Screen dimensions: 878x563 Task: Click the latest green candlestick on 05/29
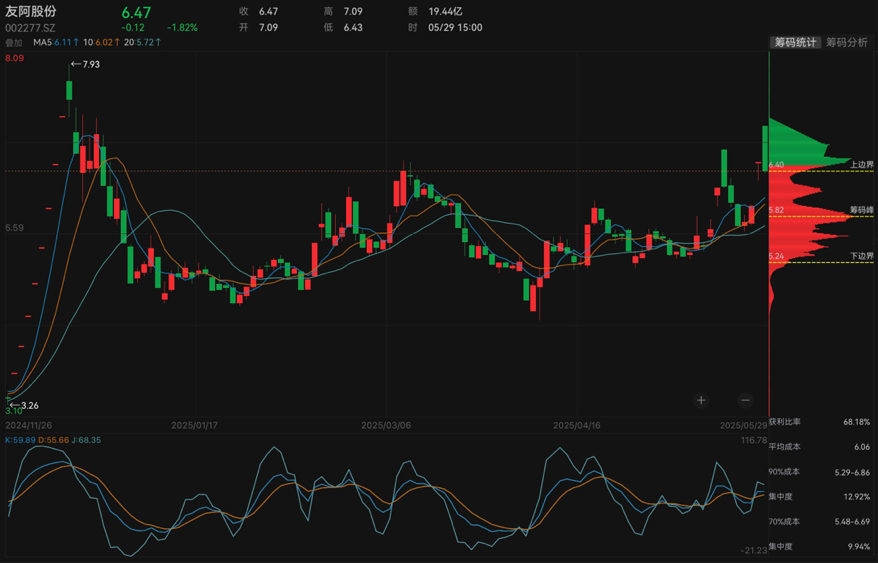(x=765, y=148)
